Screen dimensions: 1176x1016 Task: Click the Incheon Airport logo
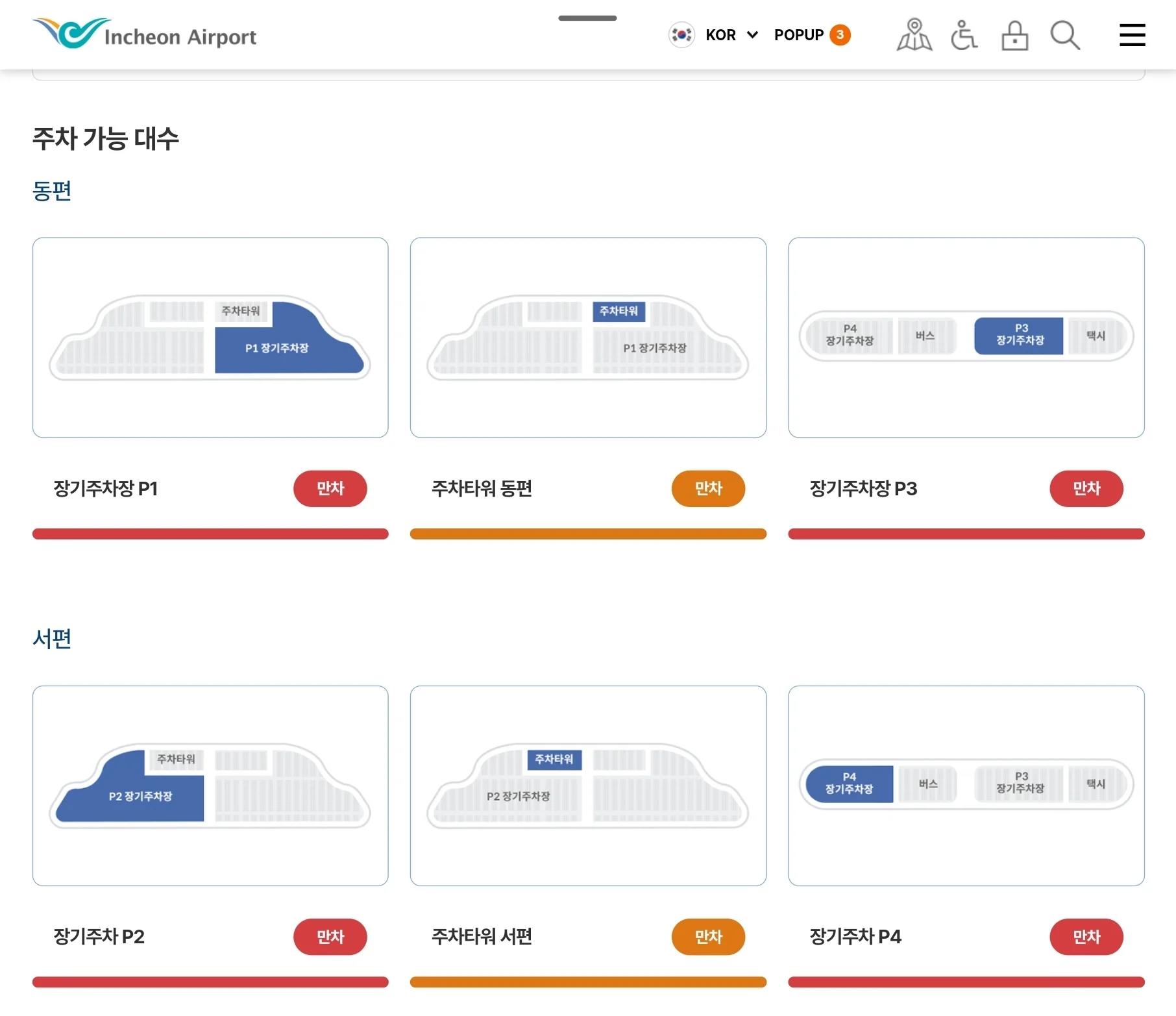(x=145, y=34)
